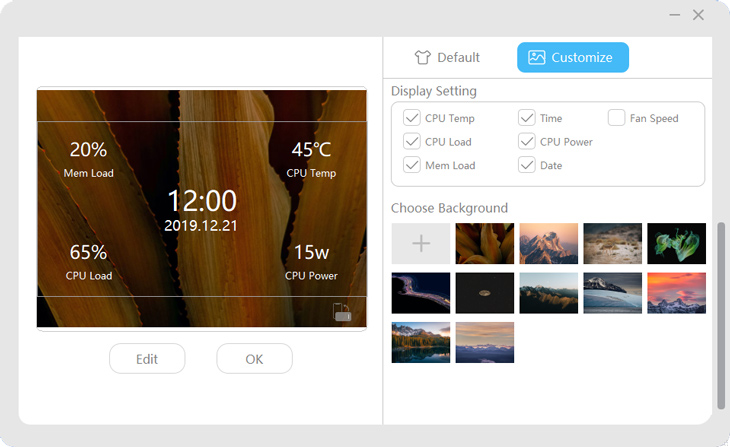Click the 2019.12.21 date in preview
Image resolution: width=730 pixels, height=447 pixels.
(201, 226)
